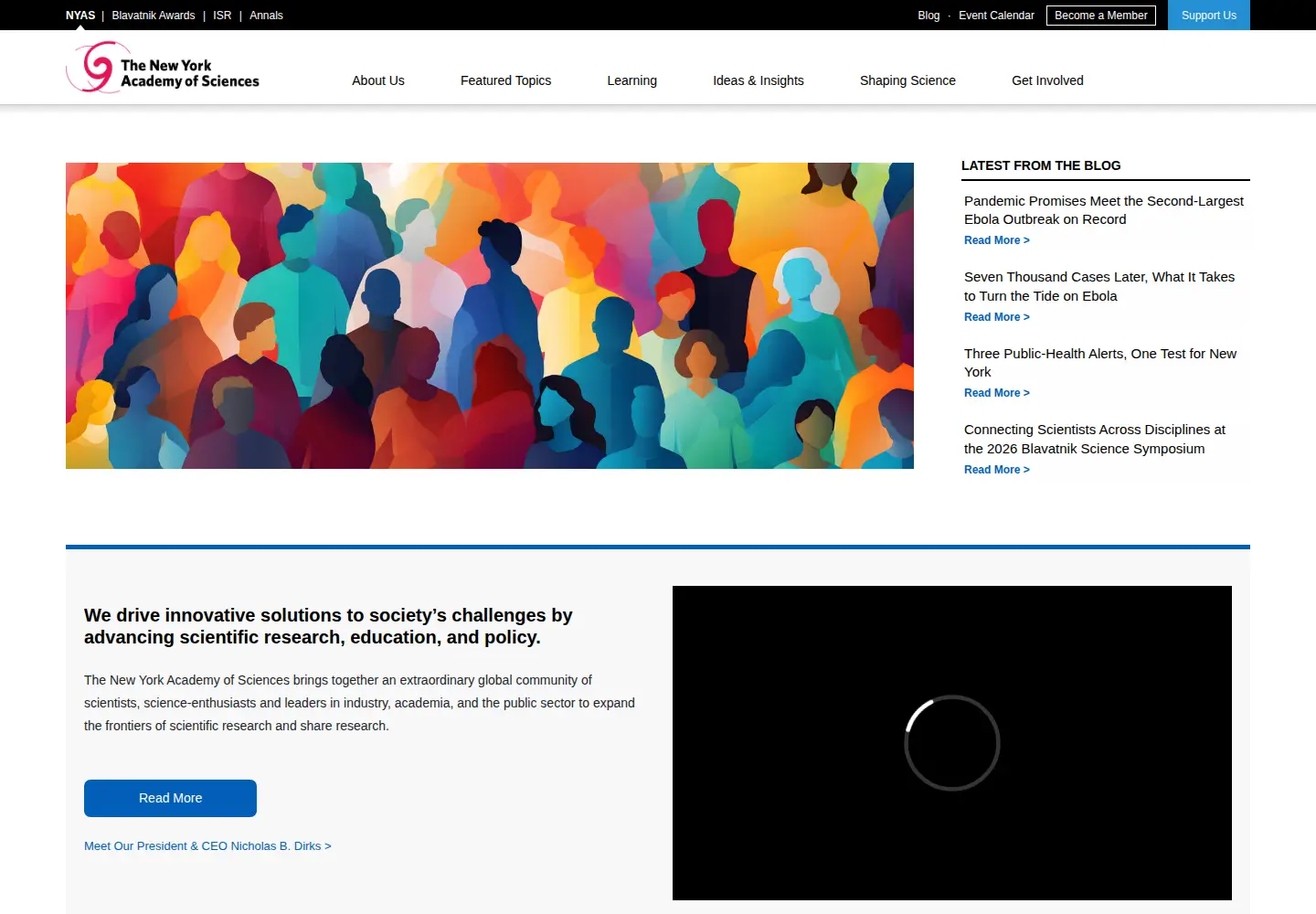Screen dimensions: 1316x914
Task: Open the Three Public-Health Alerts article
Action: pos(1100,363)
